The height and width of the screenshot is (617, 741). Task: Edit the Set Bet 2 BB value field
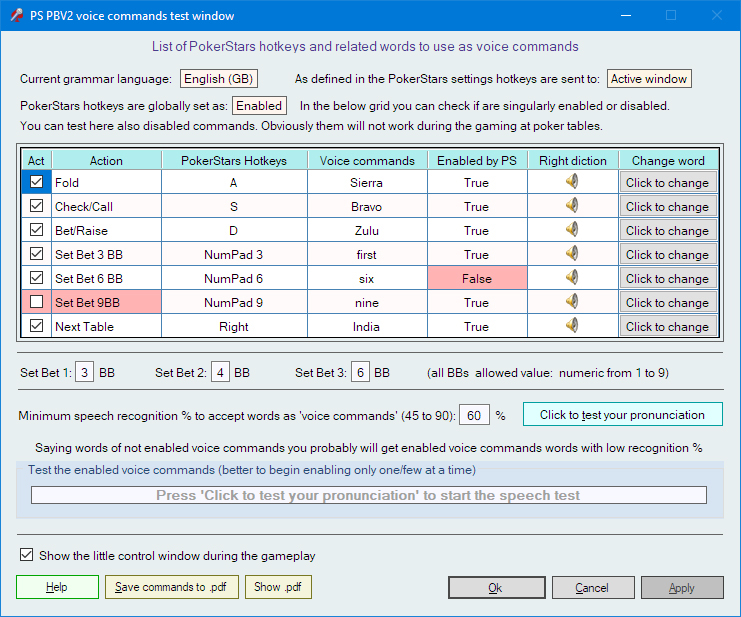pyautogui.click(x=220, y=373)
